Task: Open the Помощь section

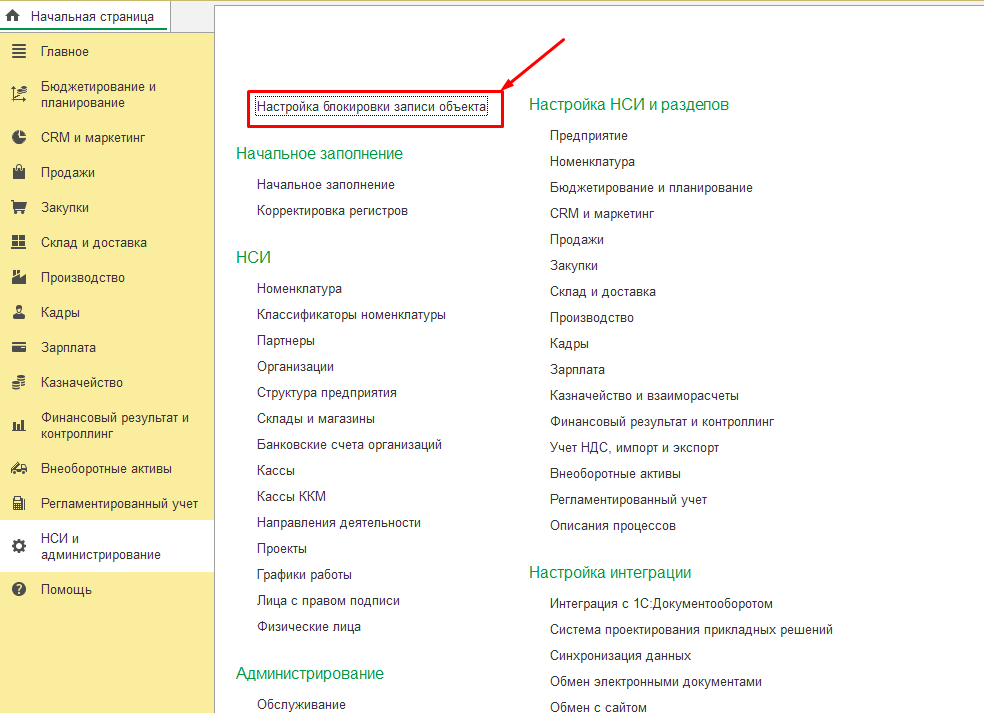Action: (x=107, y=589)
